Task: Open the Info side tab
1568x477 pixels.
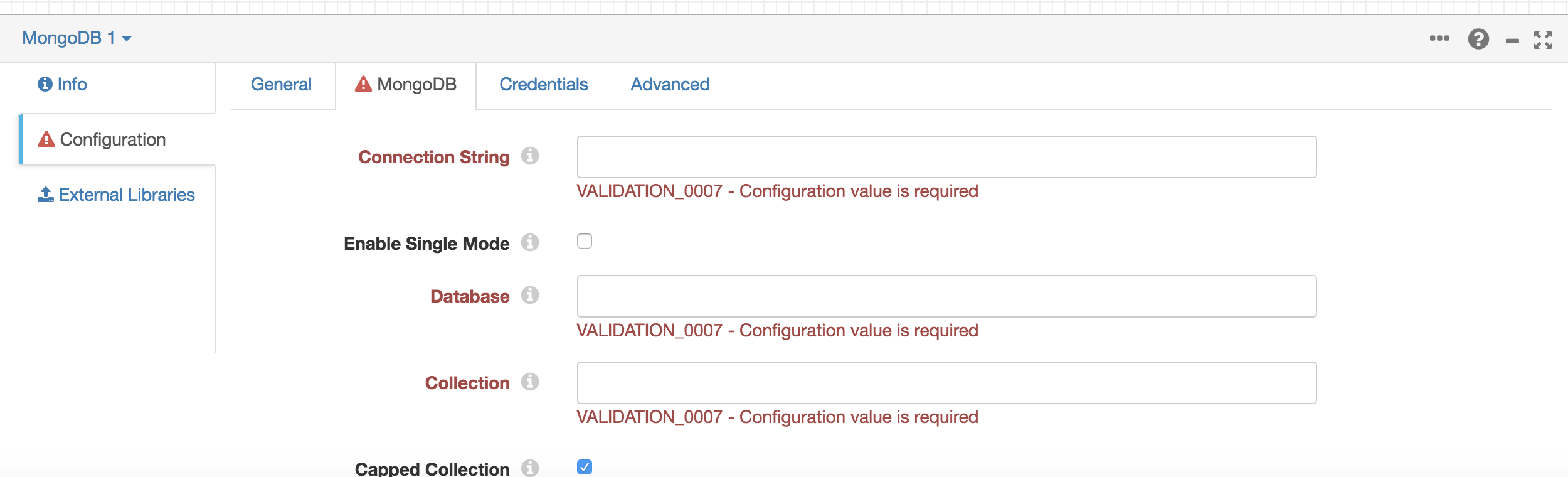Action: [62, 84]
